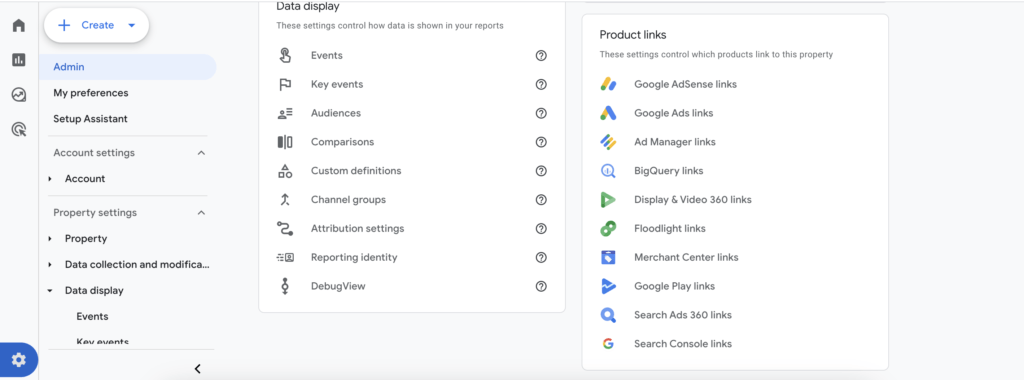This screenshot has height=380, width=1024.
Task: Open the Home icon in left rail
Action: click(x=19, y=25)
